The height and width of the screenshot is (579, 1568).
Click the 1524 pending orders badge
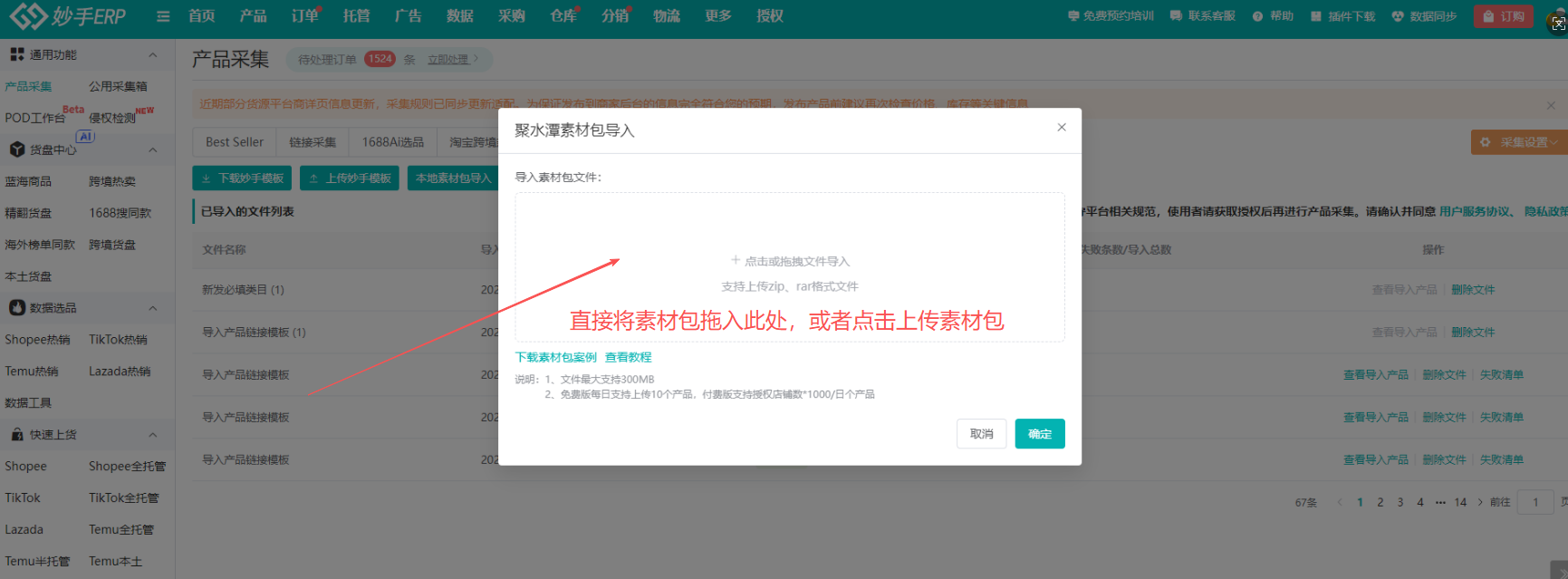coord(380,59)
